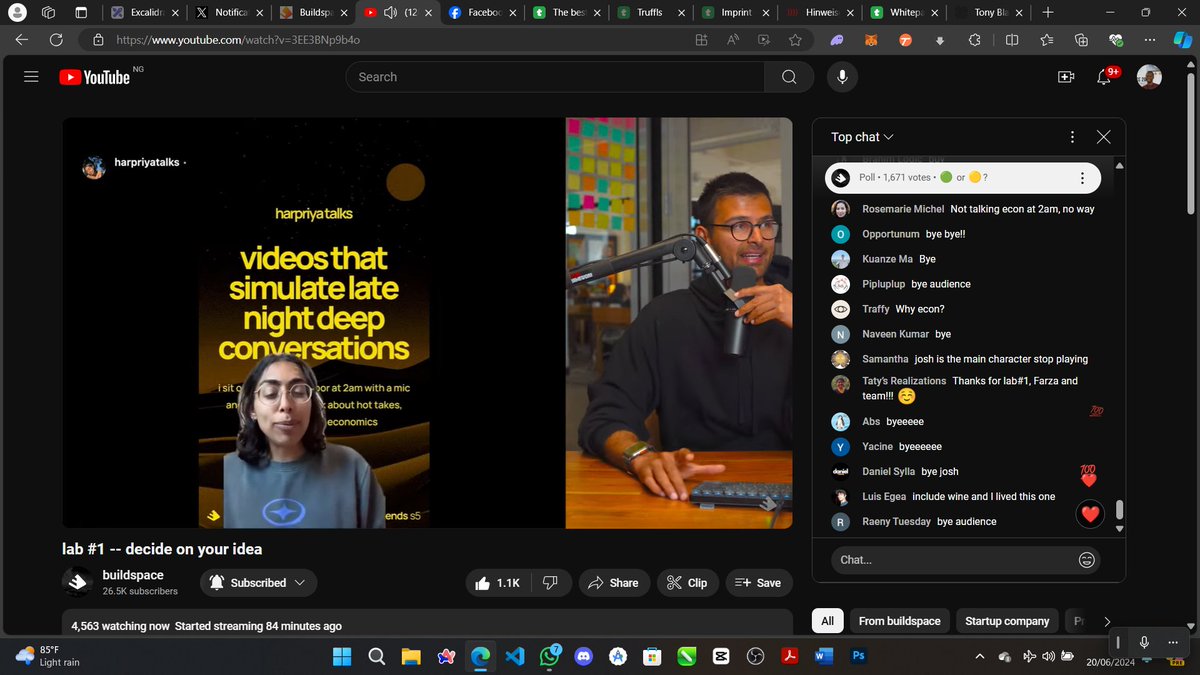Open the buildspace channel name link
Viewport: 1200px width, 675px height.
click(133, 575)
